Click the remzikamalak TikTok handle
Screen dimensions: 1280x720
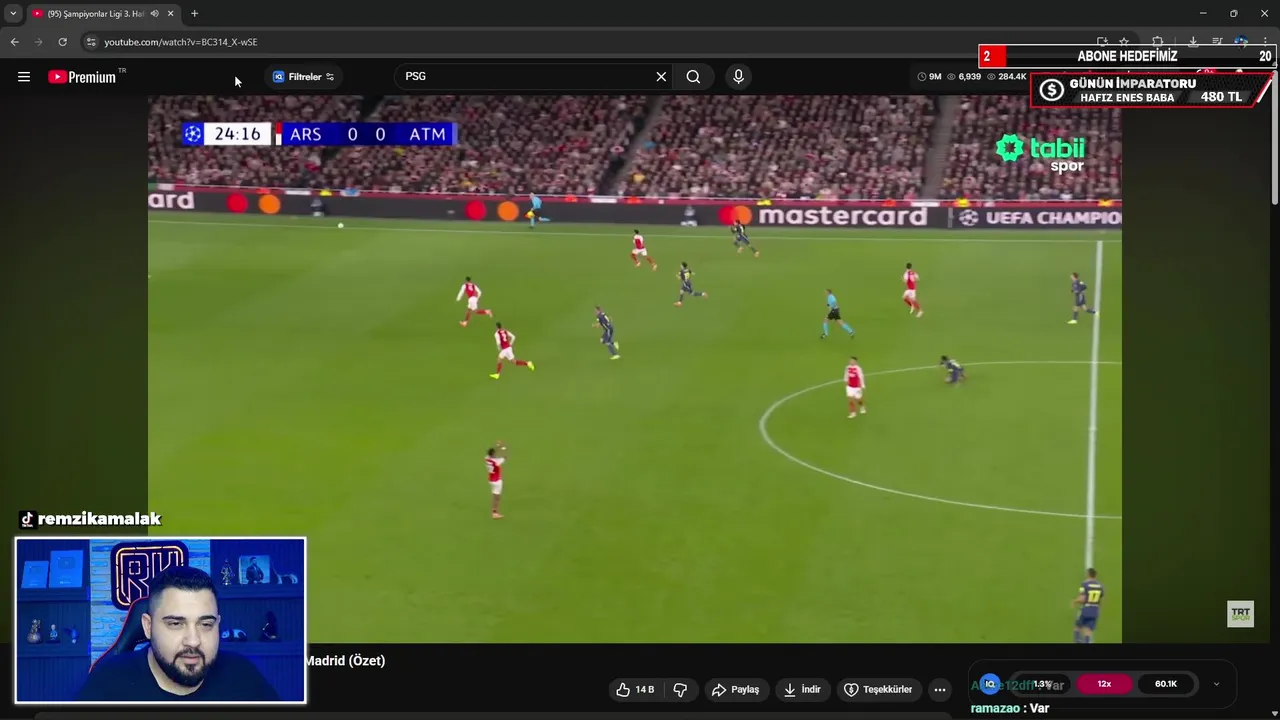click(91, 519)
